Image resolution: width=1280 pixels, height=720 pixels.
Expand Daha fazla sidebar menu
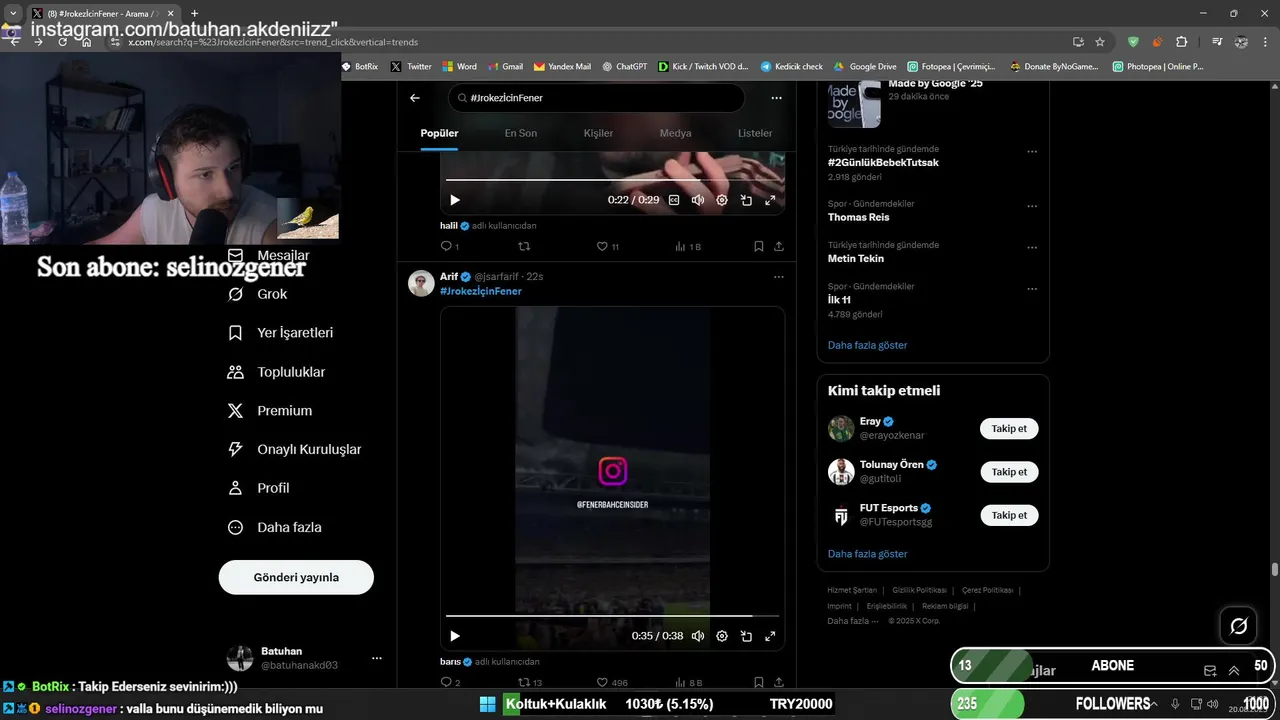pos(276,527)
